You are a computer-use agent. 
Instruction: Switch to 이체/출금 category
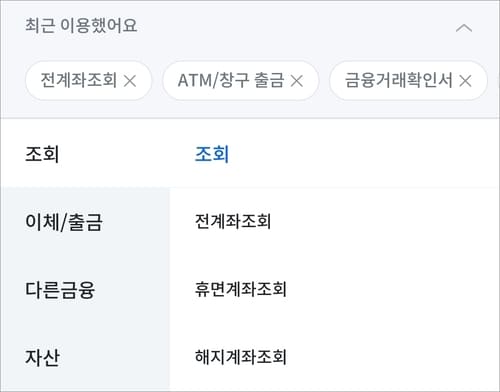pos(63,222)
